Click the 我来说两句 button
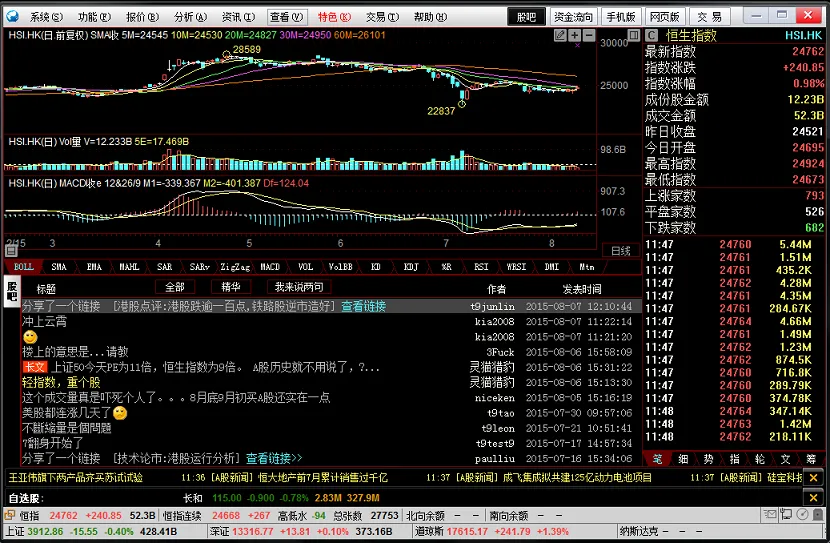Screen dimensions: 830x543 point(299,287)
